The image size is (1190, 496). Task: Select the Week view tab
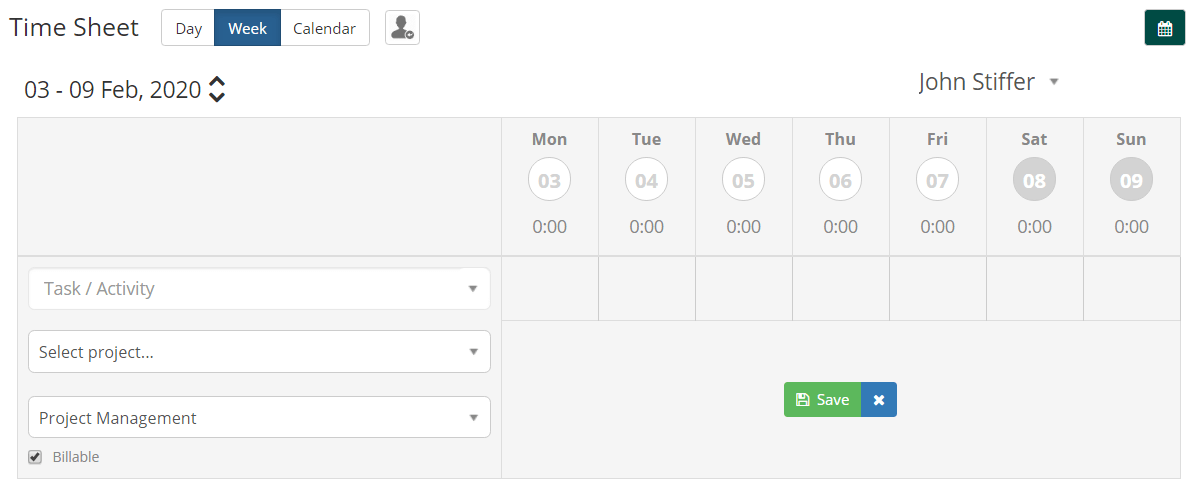pyautogui.click(x=247, y=28)
